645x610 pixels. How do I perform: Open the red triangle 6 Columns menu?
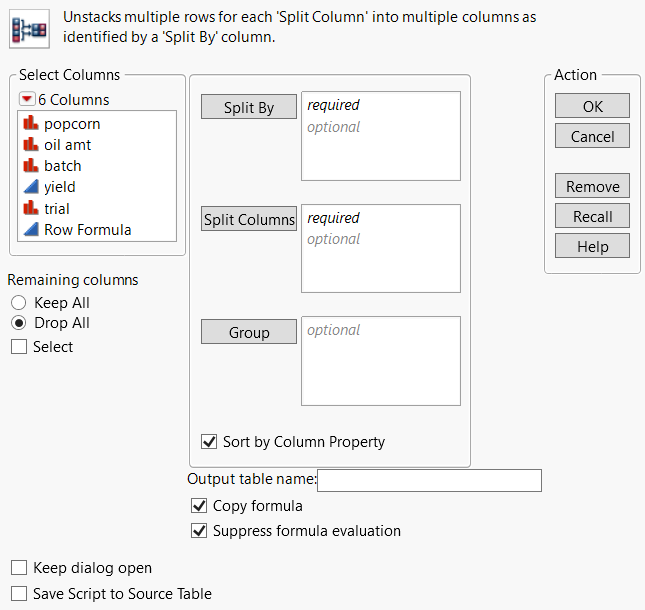[x=26, y=100]
